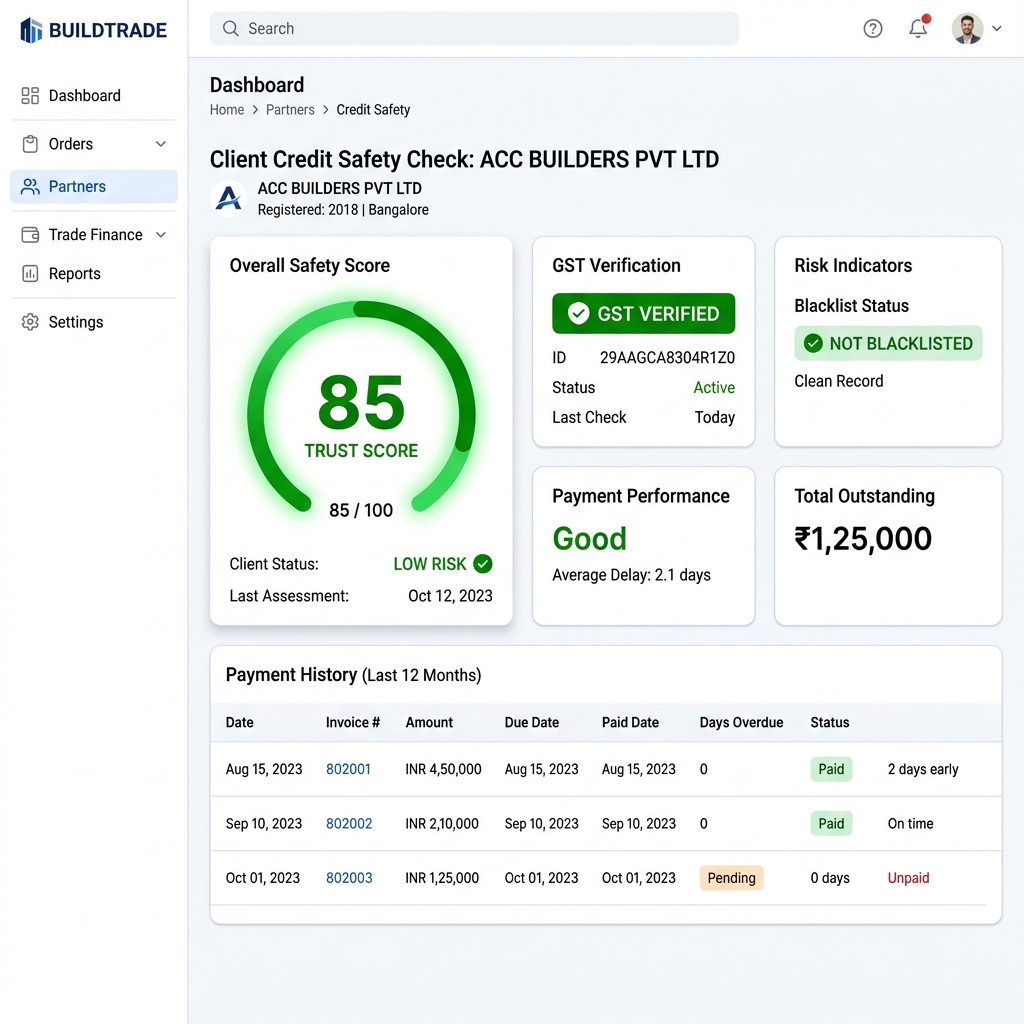Click the Settings gear icon
The width and height of the screenshot is (1024, 1024).
click(x=30, y=322)
